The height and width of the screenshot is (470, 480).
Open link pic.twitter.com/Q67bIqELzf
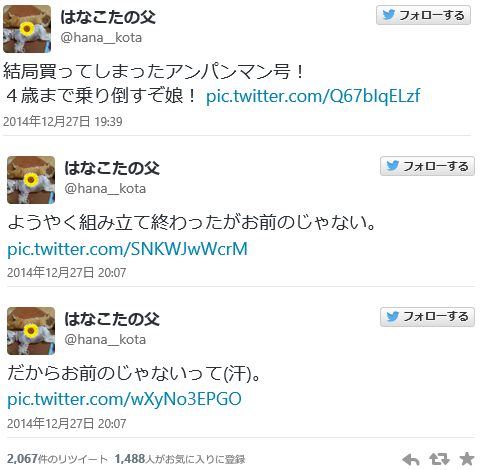313,96
